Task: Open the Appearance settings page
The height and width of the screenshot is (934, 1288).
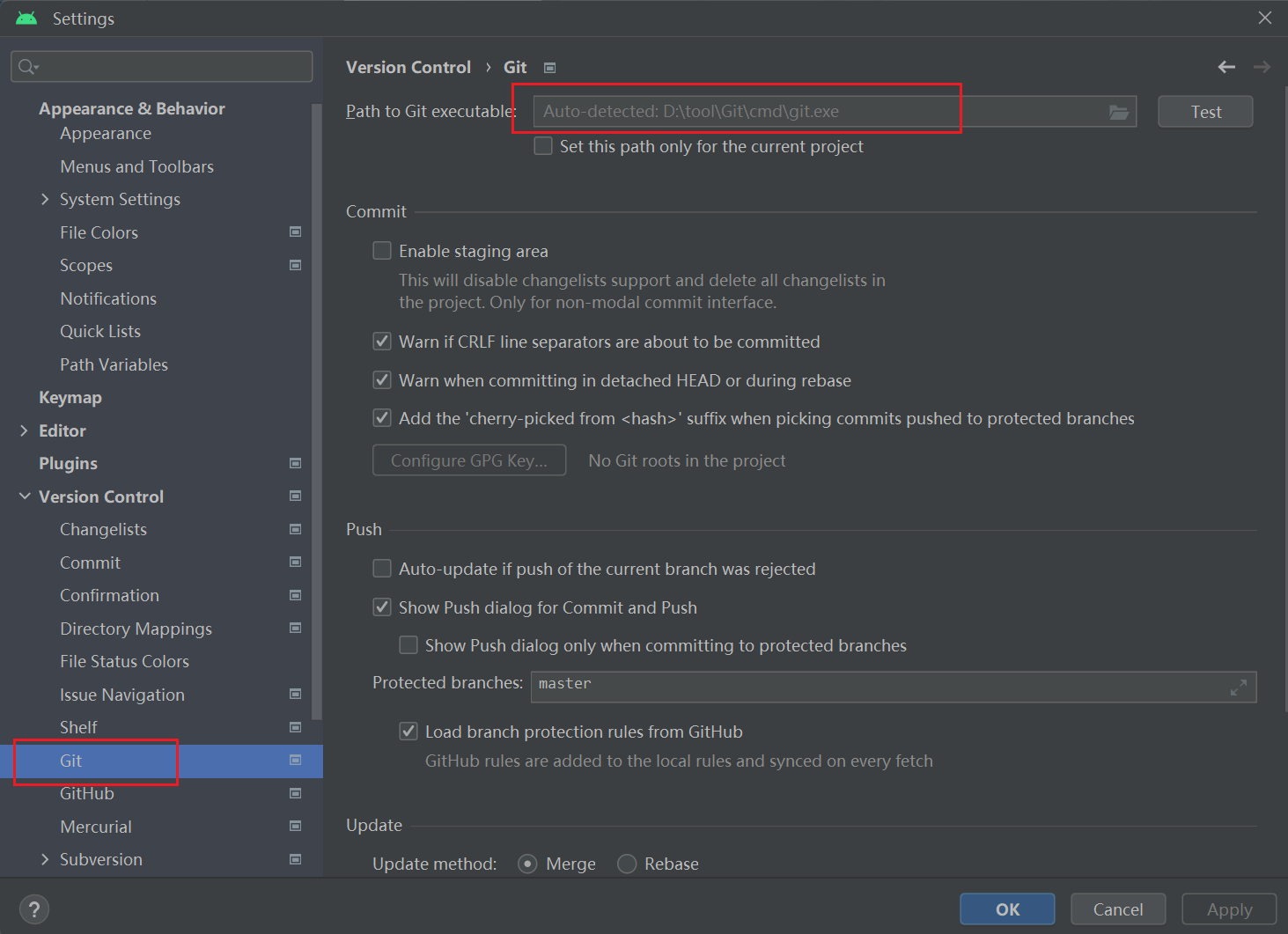Action: click(106, 133)
